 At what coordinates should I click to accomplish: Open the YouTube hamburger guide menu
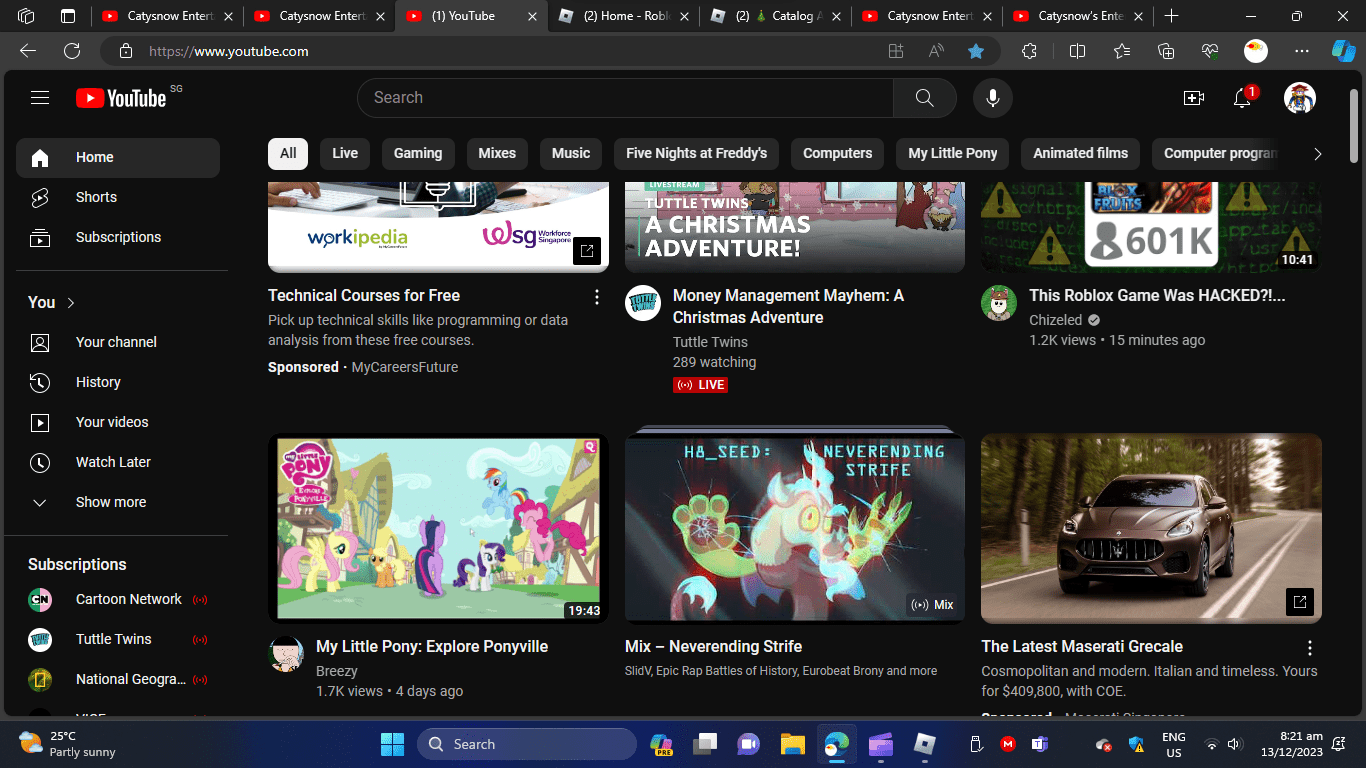coord(40,98)
